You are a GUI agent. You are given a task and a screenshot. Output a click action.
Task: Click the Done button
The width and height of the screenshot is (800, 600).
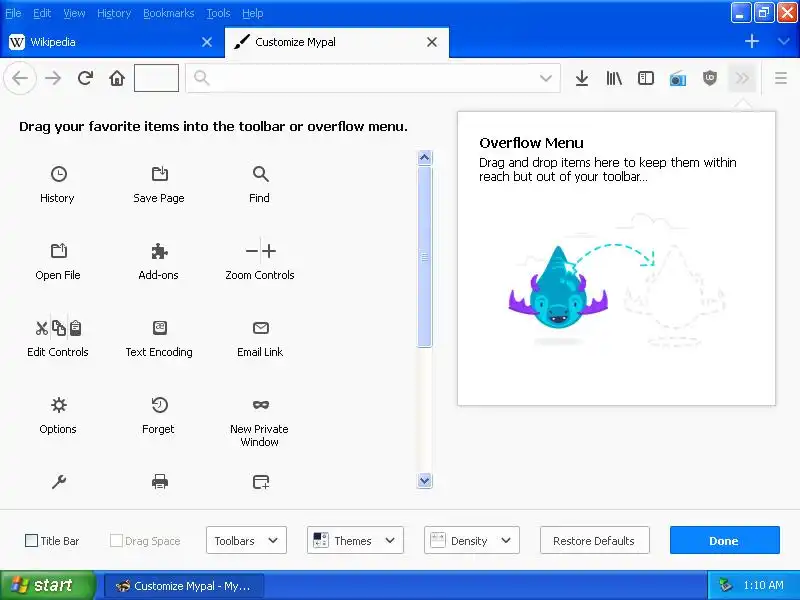click(x=724, y=540)
